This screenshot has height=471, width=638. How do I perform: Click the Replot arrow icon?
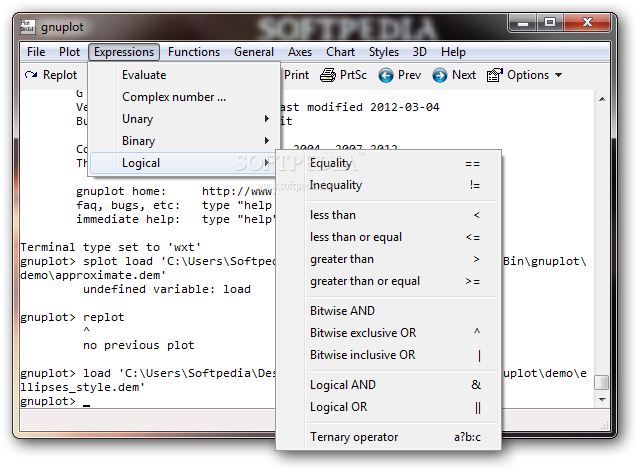(x=31, y=75)
